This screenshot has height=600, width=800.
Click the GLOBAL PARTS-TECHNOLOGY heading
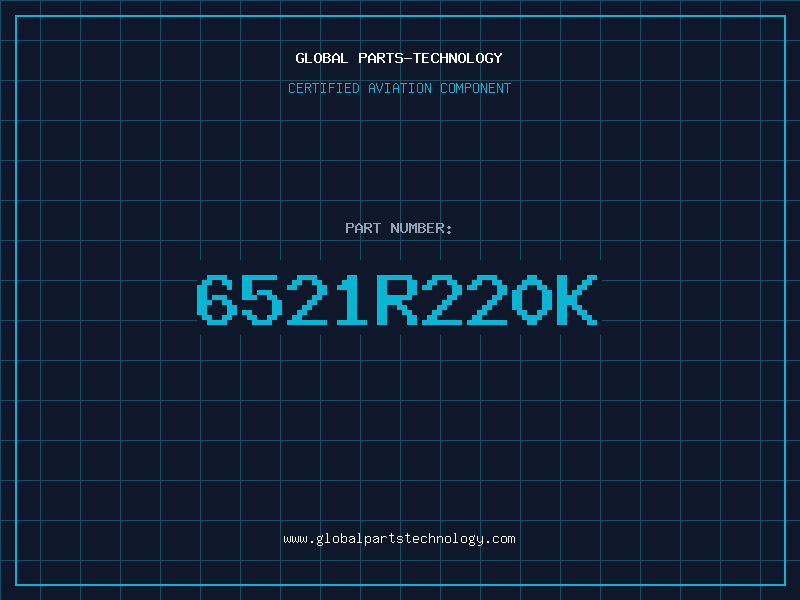click(399, 58)
